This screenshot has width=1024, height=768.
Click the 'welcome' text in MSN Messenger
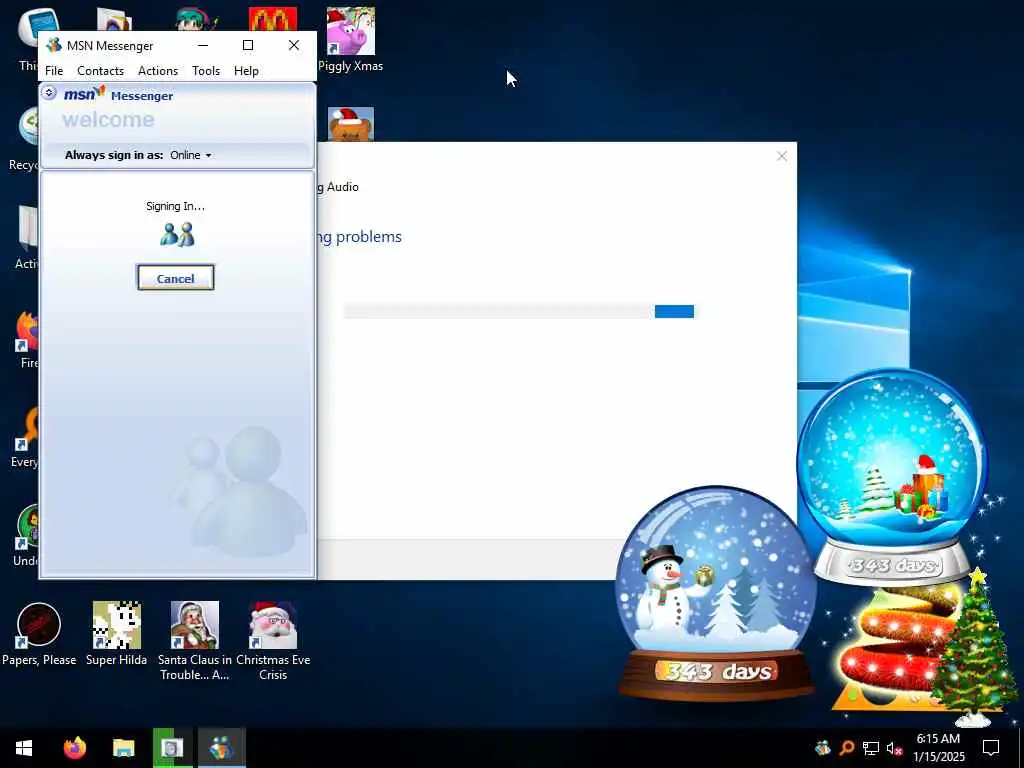coord(108,120)
